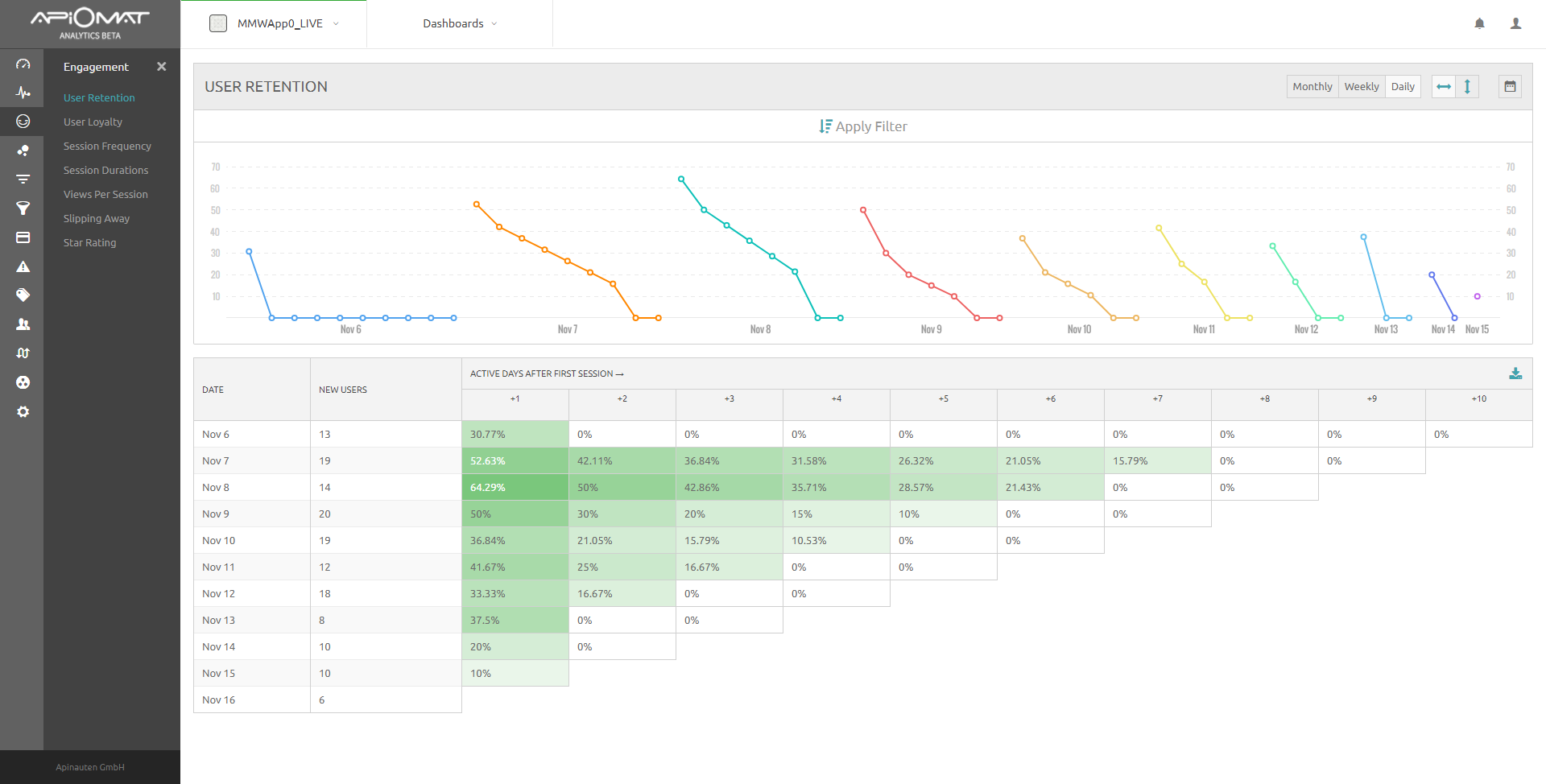Open User Retention page
This screenshot has height=784, width=1546.
pos(99,97)
